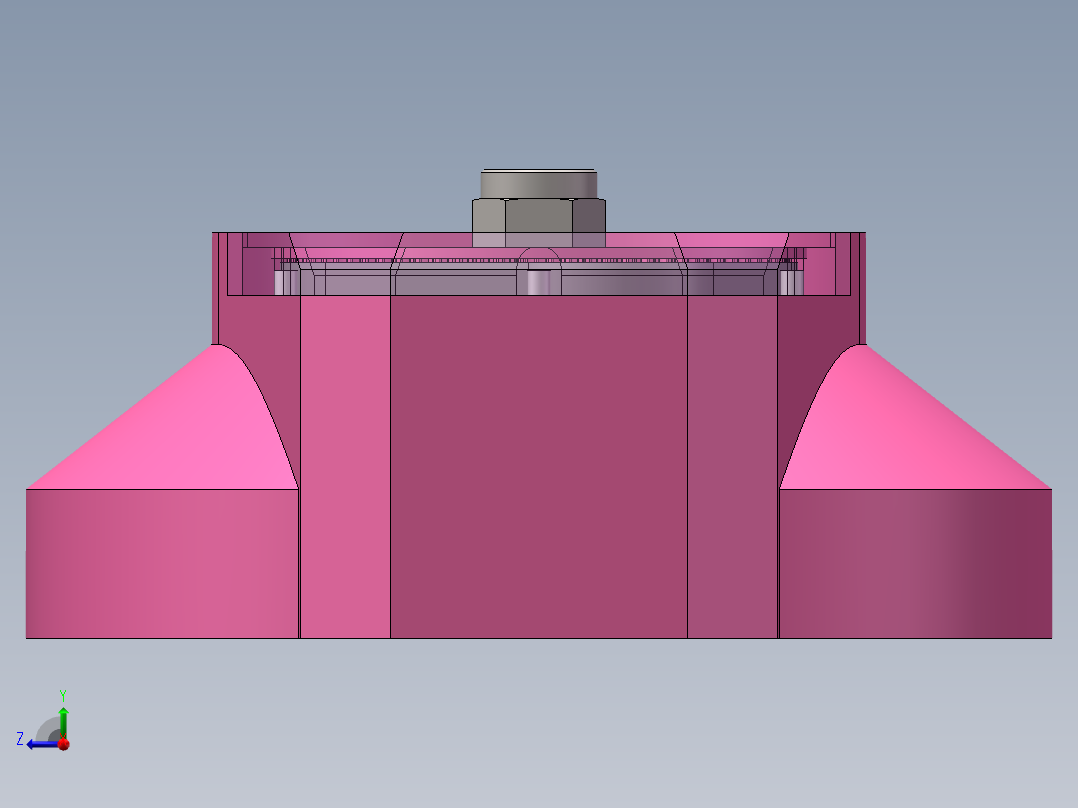Select the small central pin under nut
Screen dimensions: 1078x808
tap(538, 282)
